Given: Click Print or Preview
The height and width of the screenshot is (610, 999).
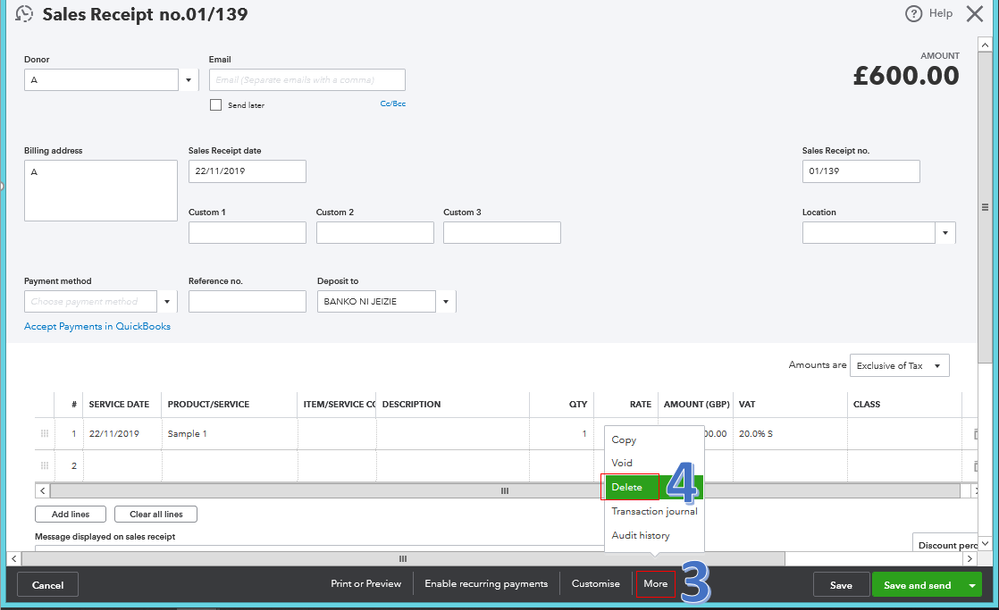Looking at the screenshot, I should tap(366, 584).
